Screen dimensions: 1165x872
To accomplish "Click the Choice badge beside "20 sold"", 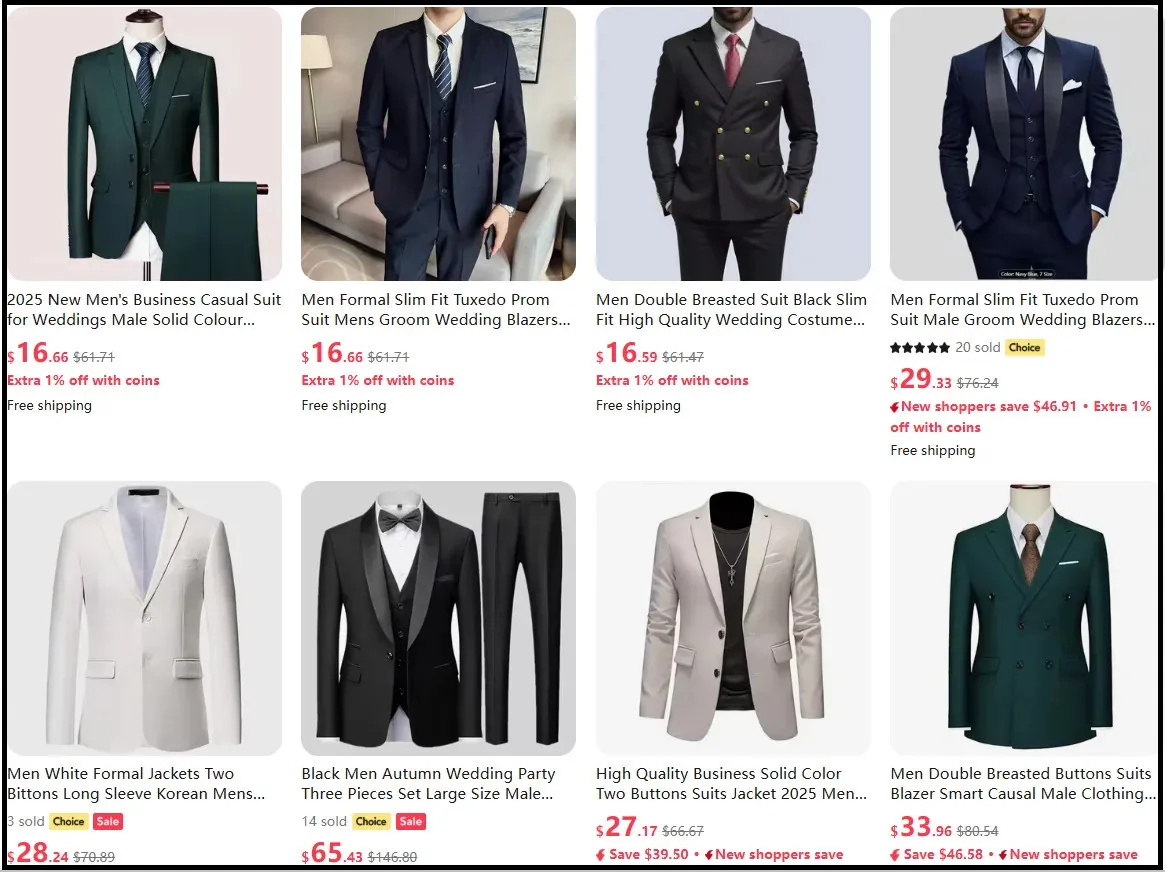I will point(1024,348).
